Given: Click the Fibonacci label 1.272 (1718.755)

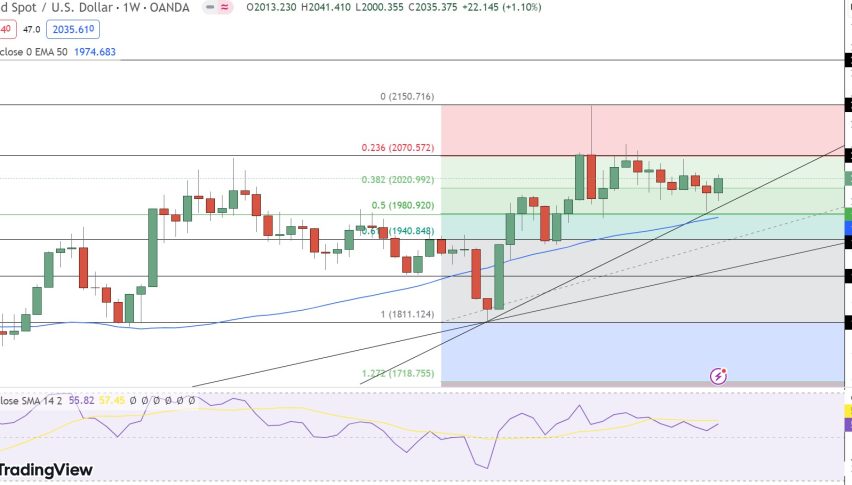Looking at the screenshot, I should [398, 373].
